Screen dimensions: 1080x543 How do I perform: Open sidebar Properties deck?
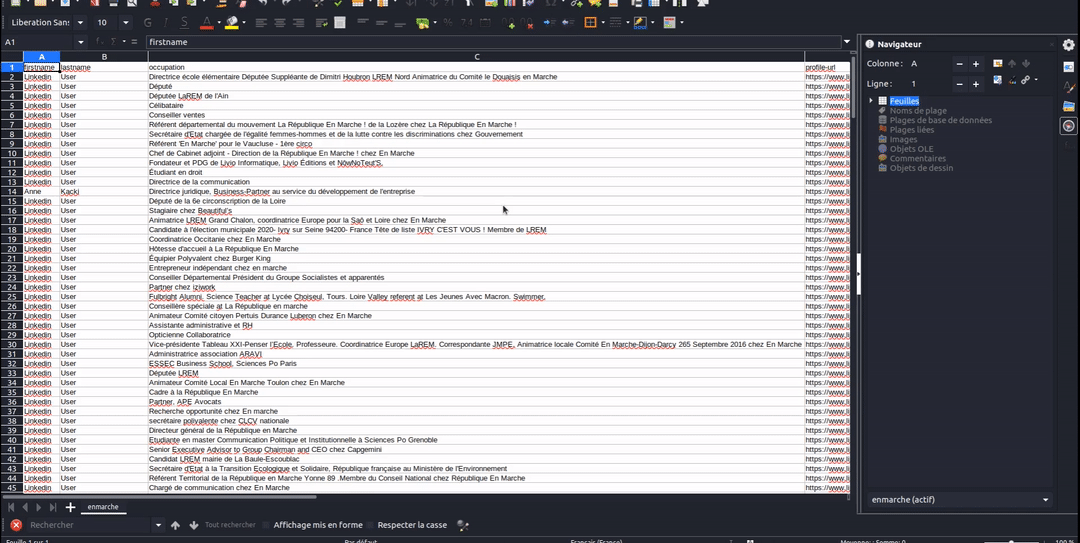pos(1068,67)
